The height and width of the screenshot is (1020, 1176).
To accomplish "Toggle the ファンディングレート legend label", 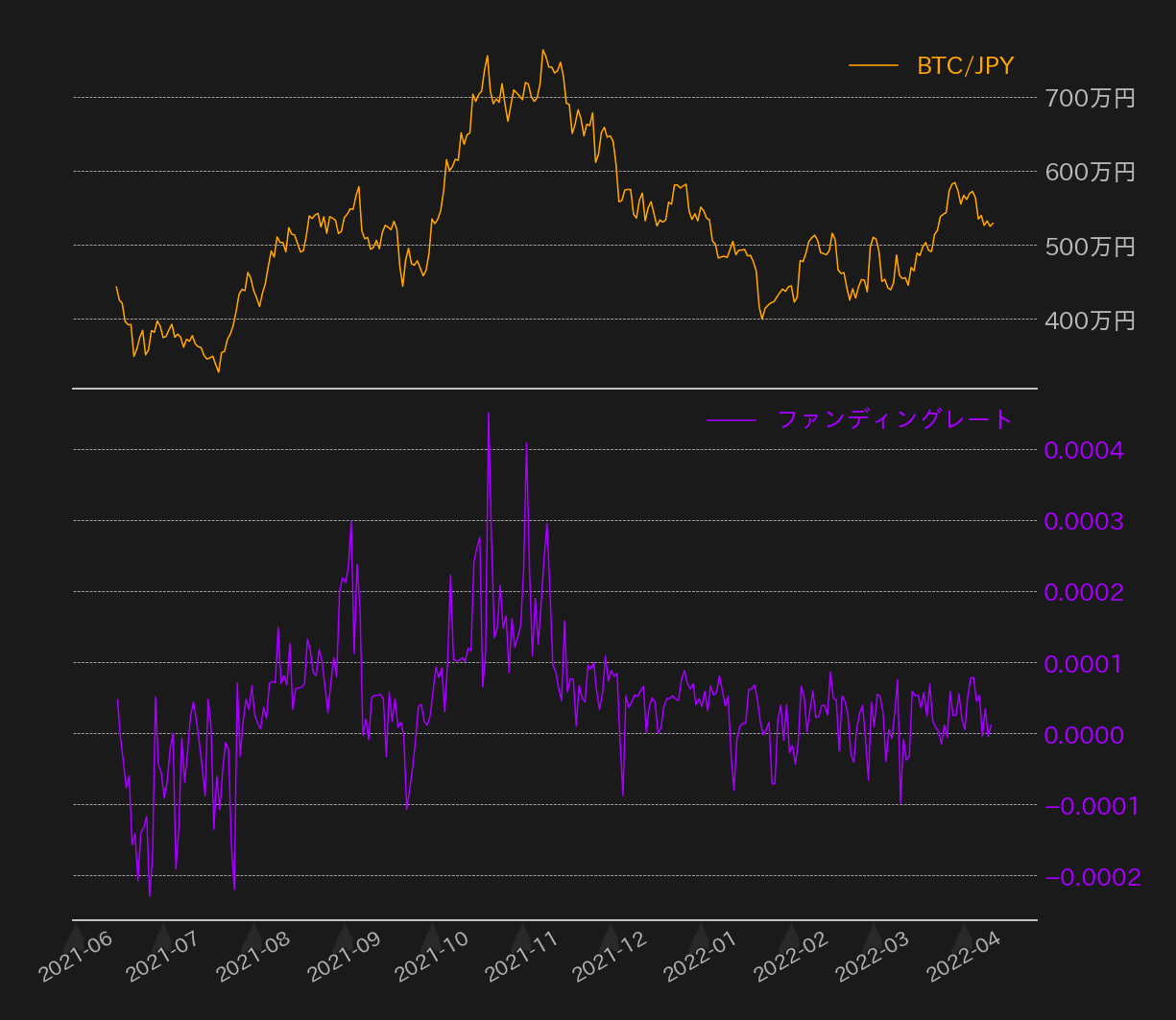I will [895, 419].
